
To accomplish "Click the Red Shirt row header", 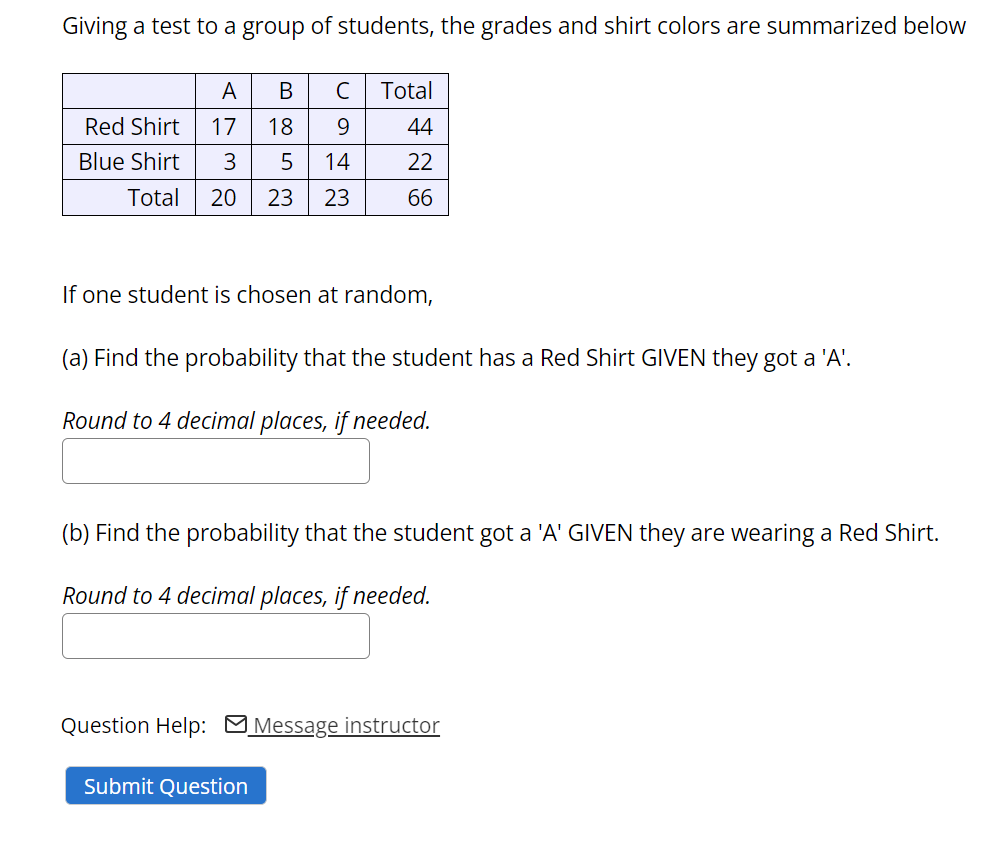I will (129, 127).
